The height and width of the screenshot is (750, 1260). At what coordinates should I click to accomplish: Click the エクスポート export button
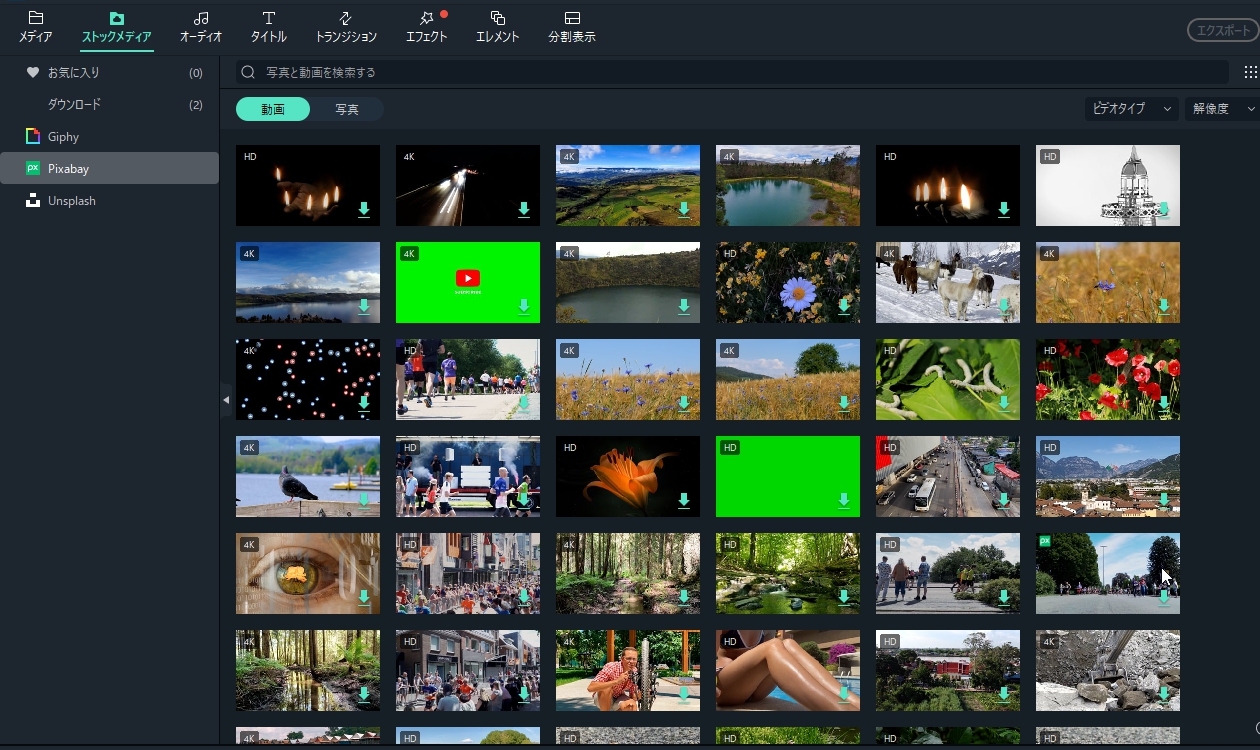[1222, 31]
